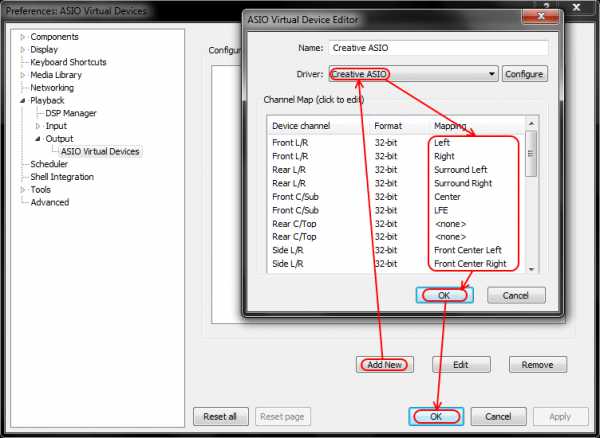The image size is (600, 438).
Task: Click channel map scrollbar up arrow
Action: pyautogui.click(x=531, y=124)
